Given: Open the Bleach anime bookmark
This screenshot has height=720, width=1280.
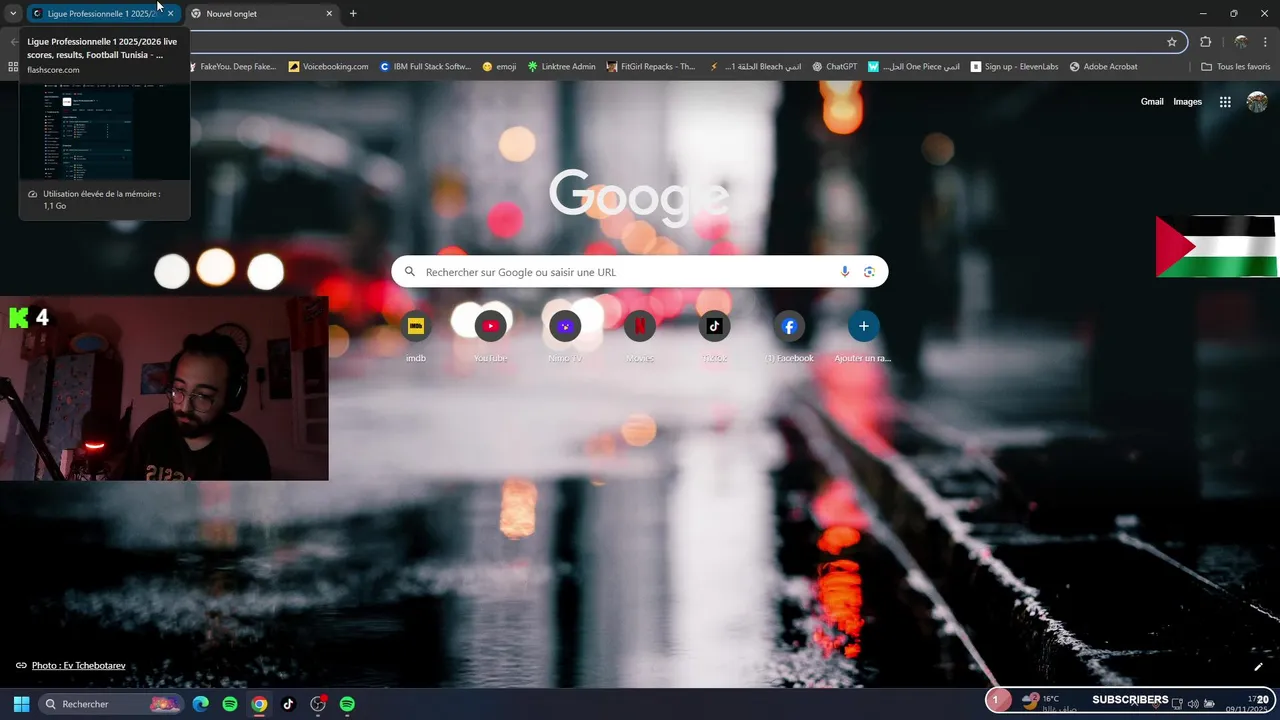Looking at the screenshot, I should click(755, 67).
